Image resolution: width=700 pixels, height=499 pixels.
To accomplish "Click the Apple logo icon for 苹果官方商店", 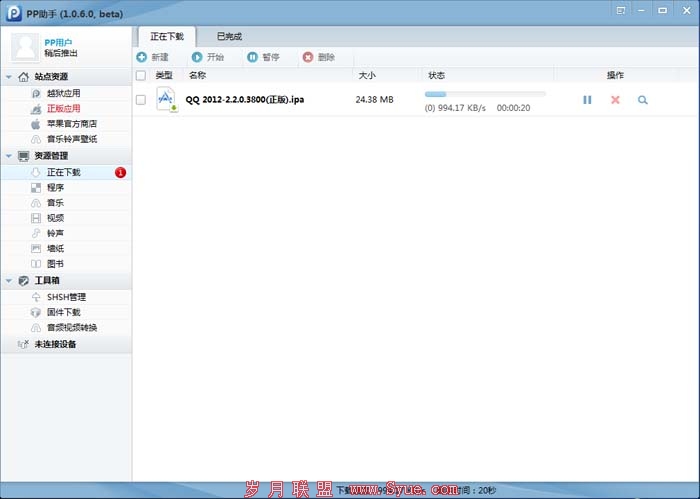I will [x=36, y=124].
